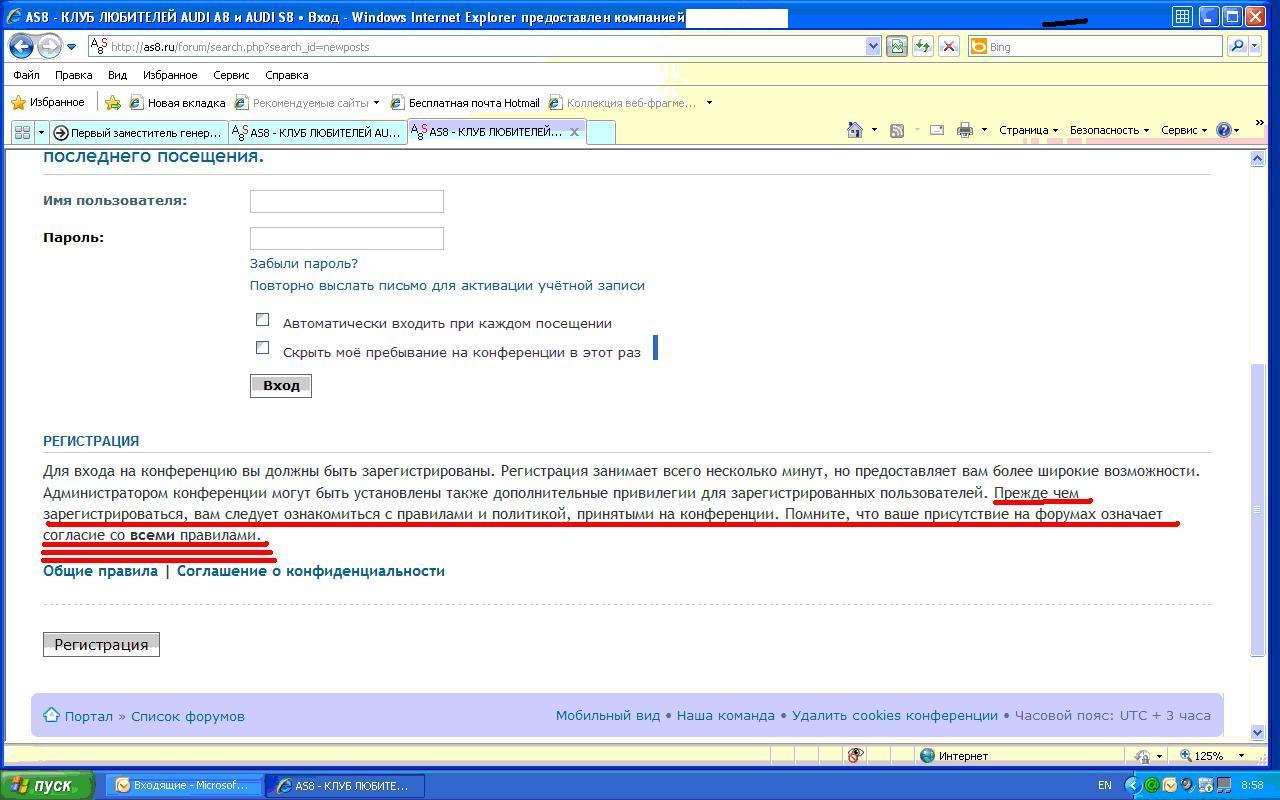This screenshot has width=1280, height=800.
Task: Enable 'Автоматически входить при каждом посещении' checkbox
Action: click(x=262, y=320)
